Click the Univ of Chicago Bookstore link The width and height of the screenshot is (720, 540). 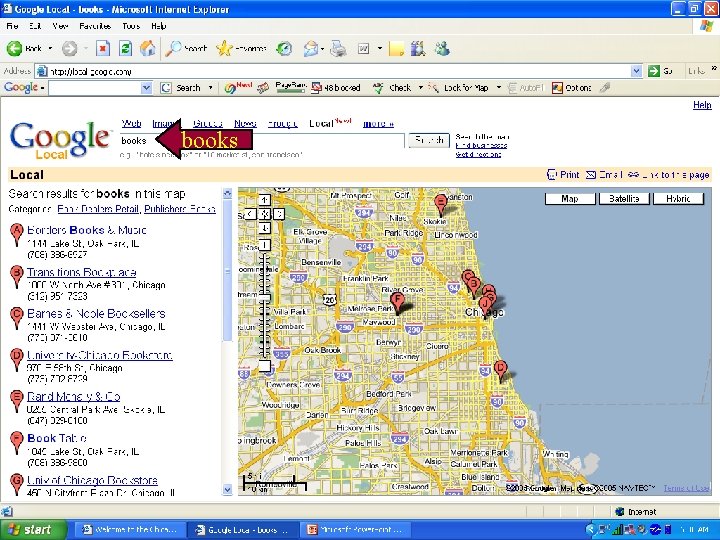[92, 480]
